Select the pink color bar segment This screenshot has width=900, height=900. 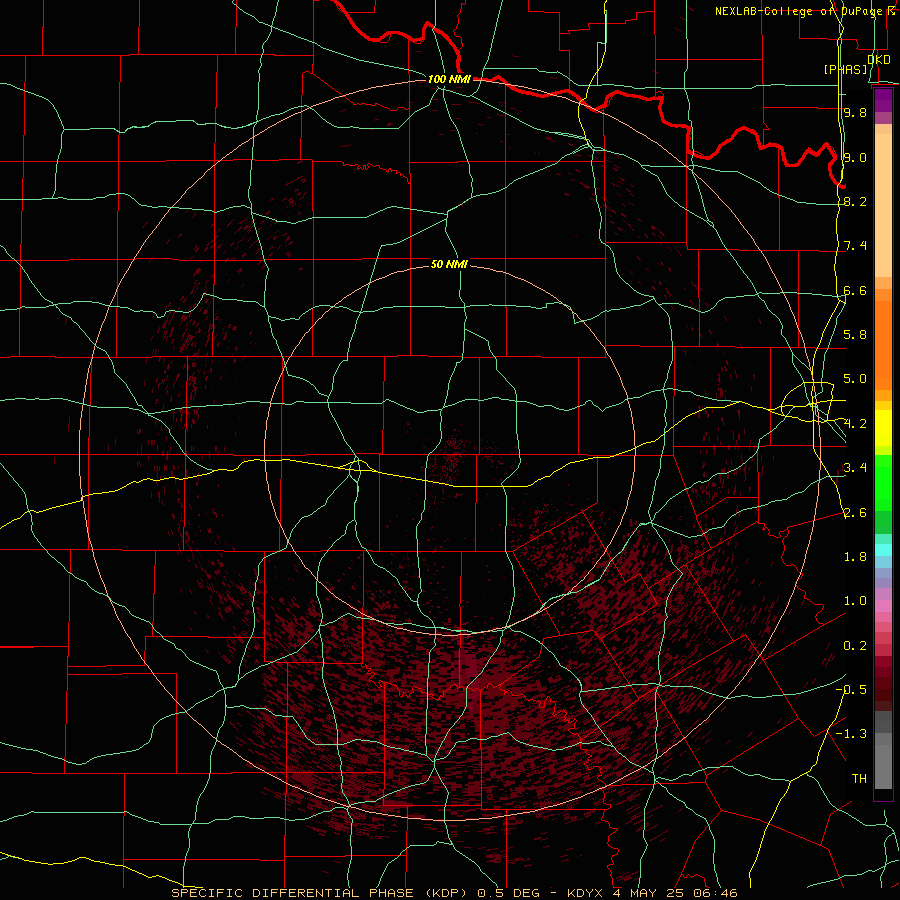[x=883, y=606]
